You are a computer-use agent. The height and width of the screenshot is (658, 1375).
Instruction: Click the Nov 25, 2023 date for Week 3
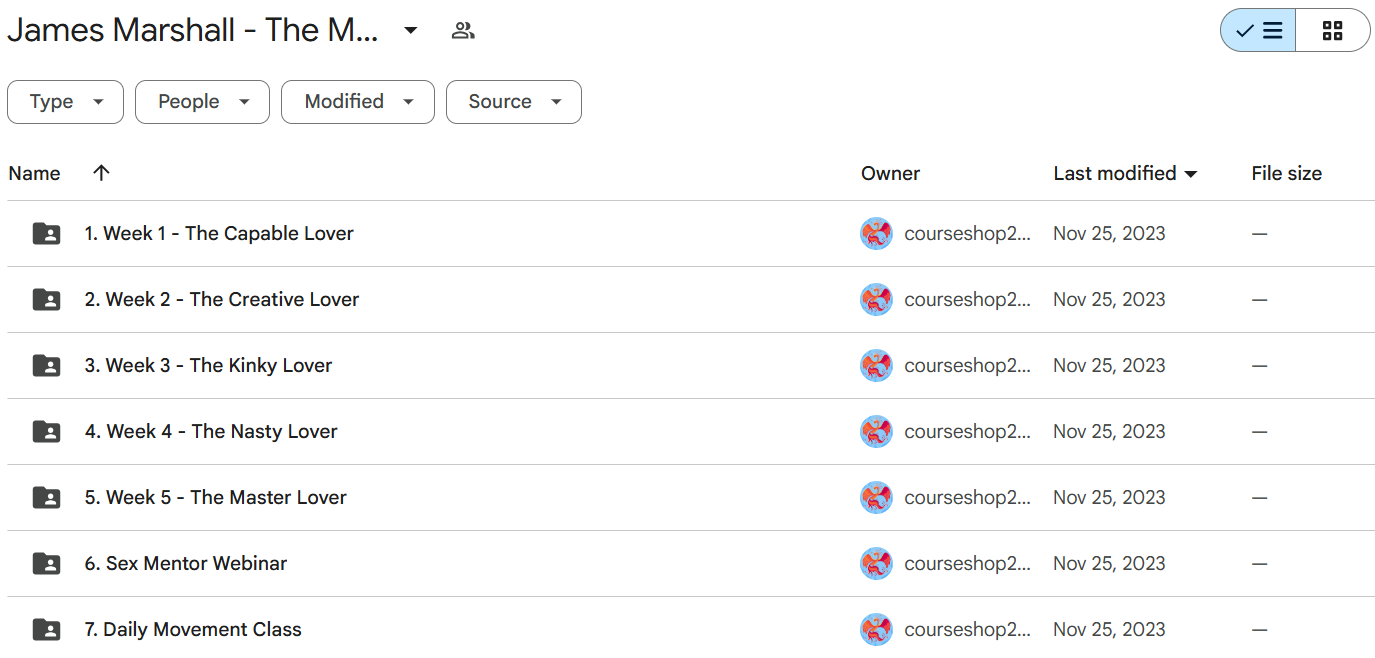pos(1109,366)
